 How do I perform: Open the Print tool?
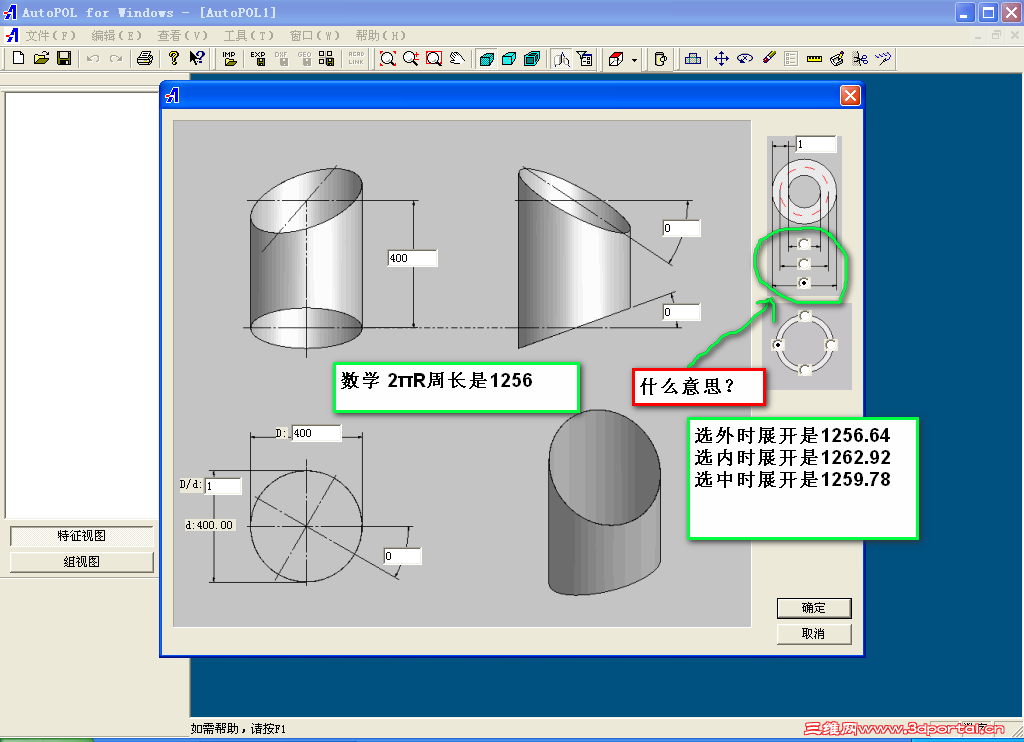pos(145,58)
